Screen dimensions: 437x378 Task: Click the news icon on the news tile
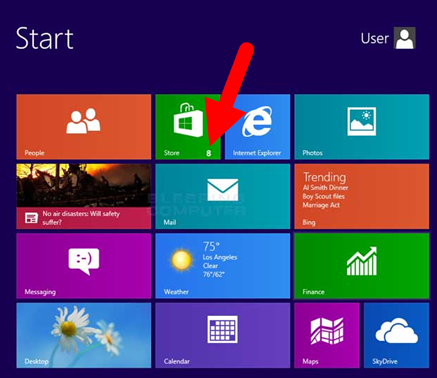point(31,218)
